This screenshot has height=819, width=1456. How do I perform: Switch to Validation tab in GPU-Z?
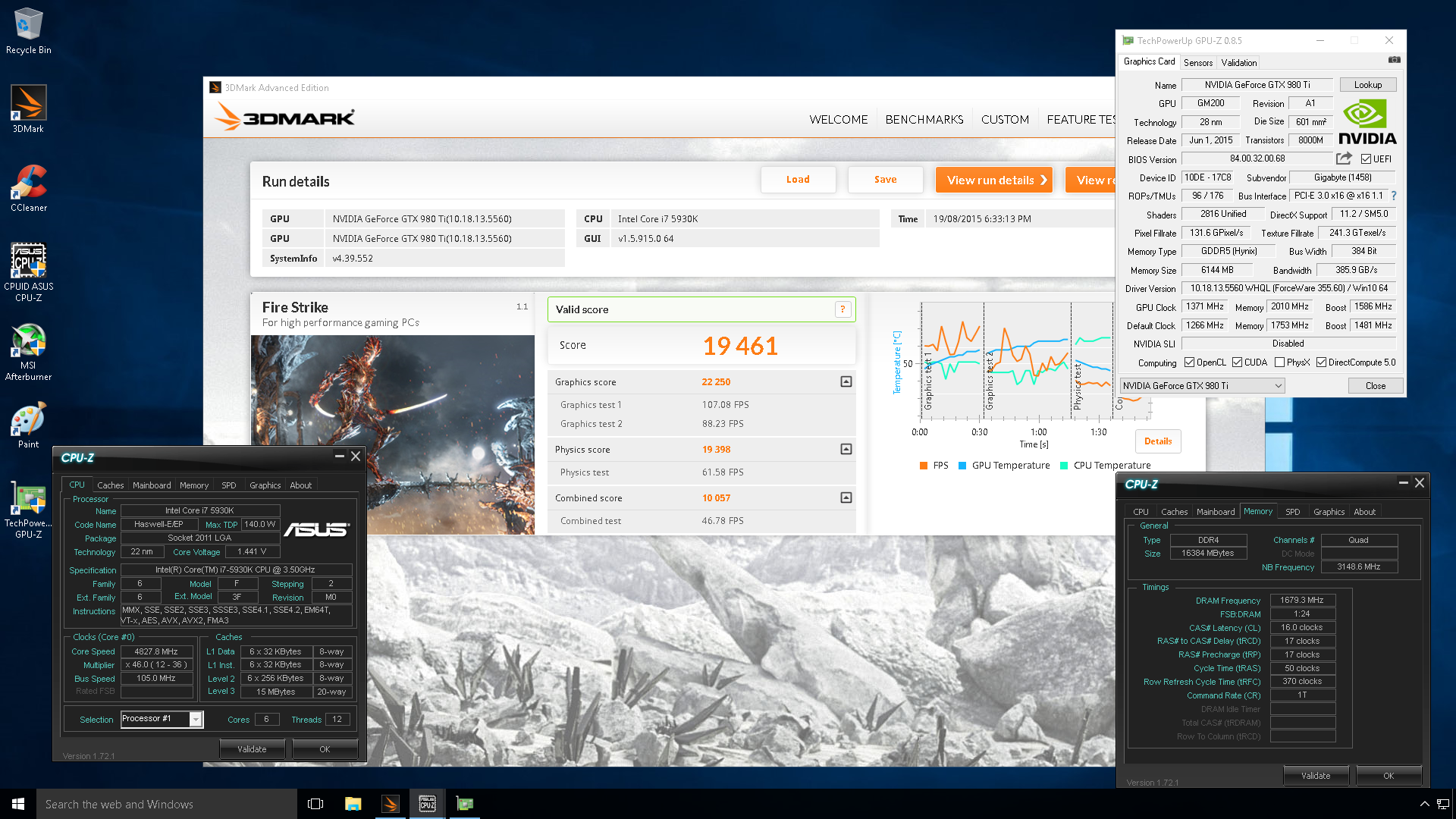[1239, 63]
